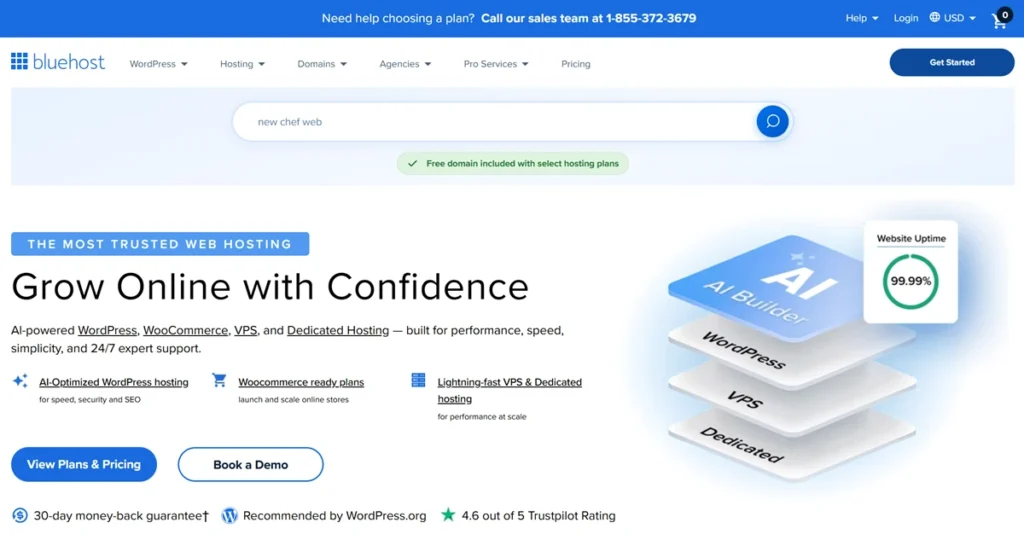Expand the Pro Services dropdown
1024x540 pixels.
click(x=496, y=64)
